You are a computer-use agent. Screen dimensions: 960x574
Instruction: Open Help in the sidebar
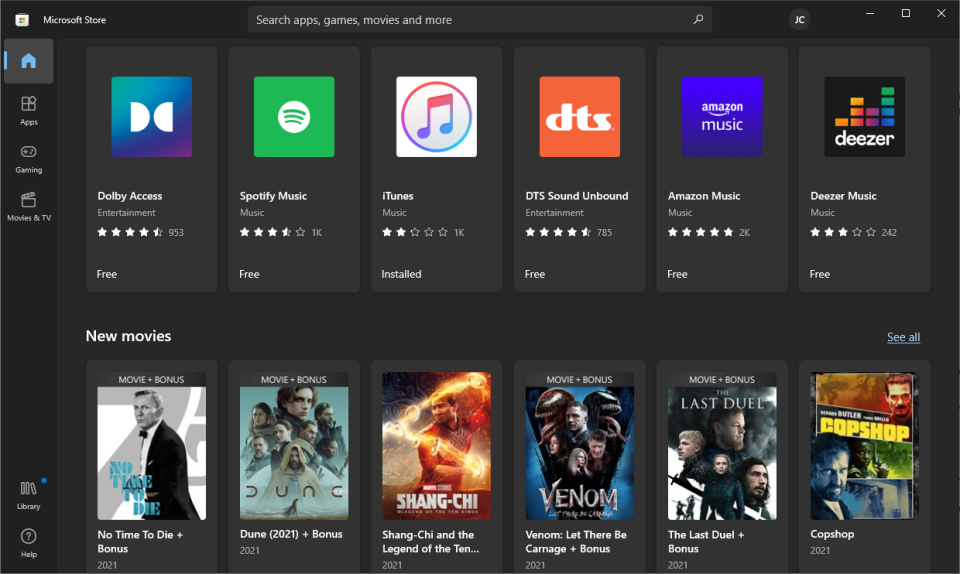28,543
